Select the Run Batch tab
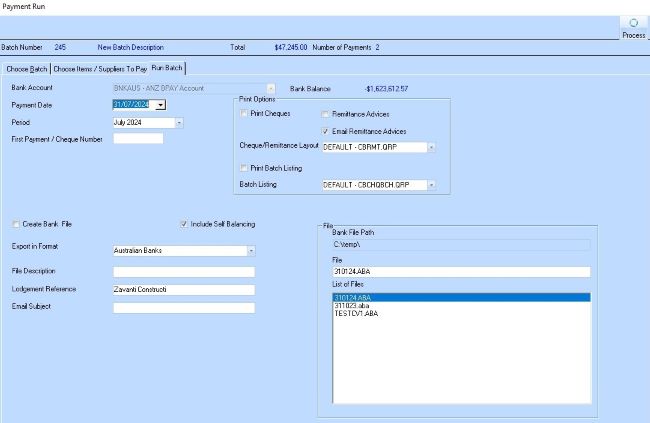 tap(168, 68)
